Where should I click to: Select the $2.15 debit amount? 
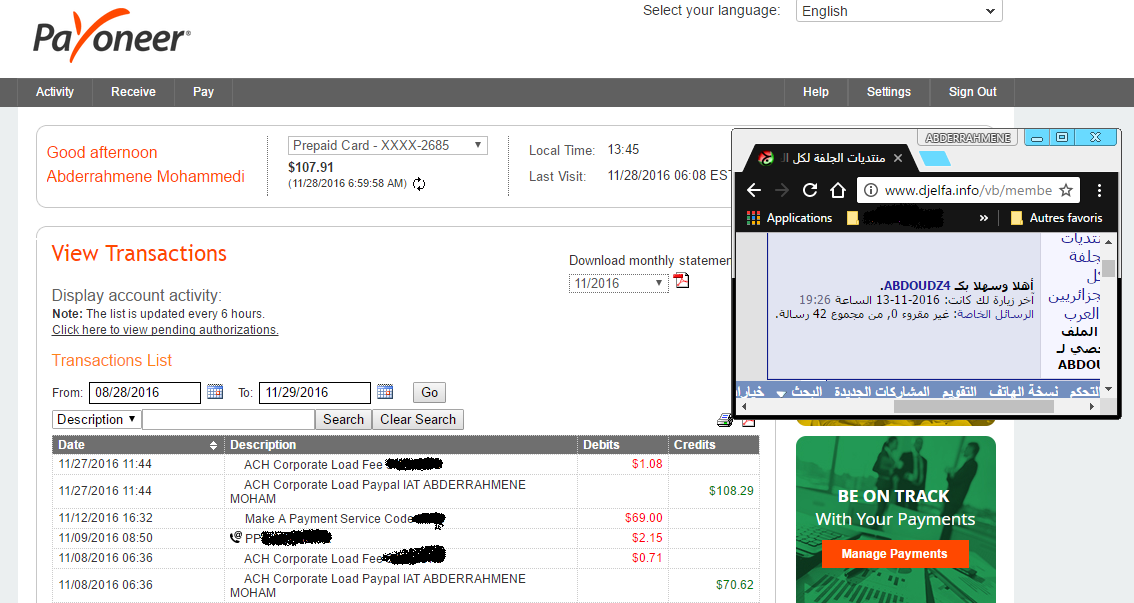click(647, 538)
